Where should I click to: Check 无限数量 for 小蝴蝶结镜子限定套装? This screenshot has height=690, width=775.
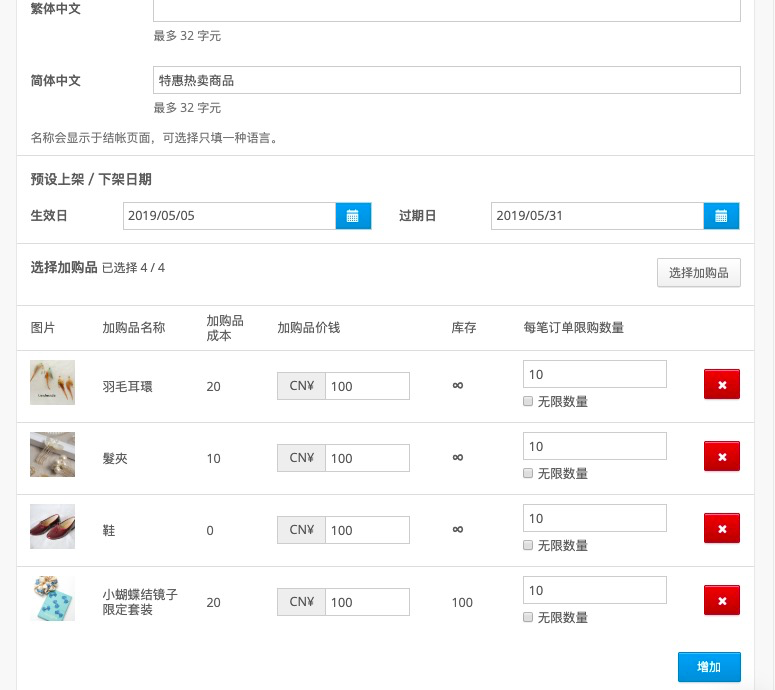click(528, 617)
